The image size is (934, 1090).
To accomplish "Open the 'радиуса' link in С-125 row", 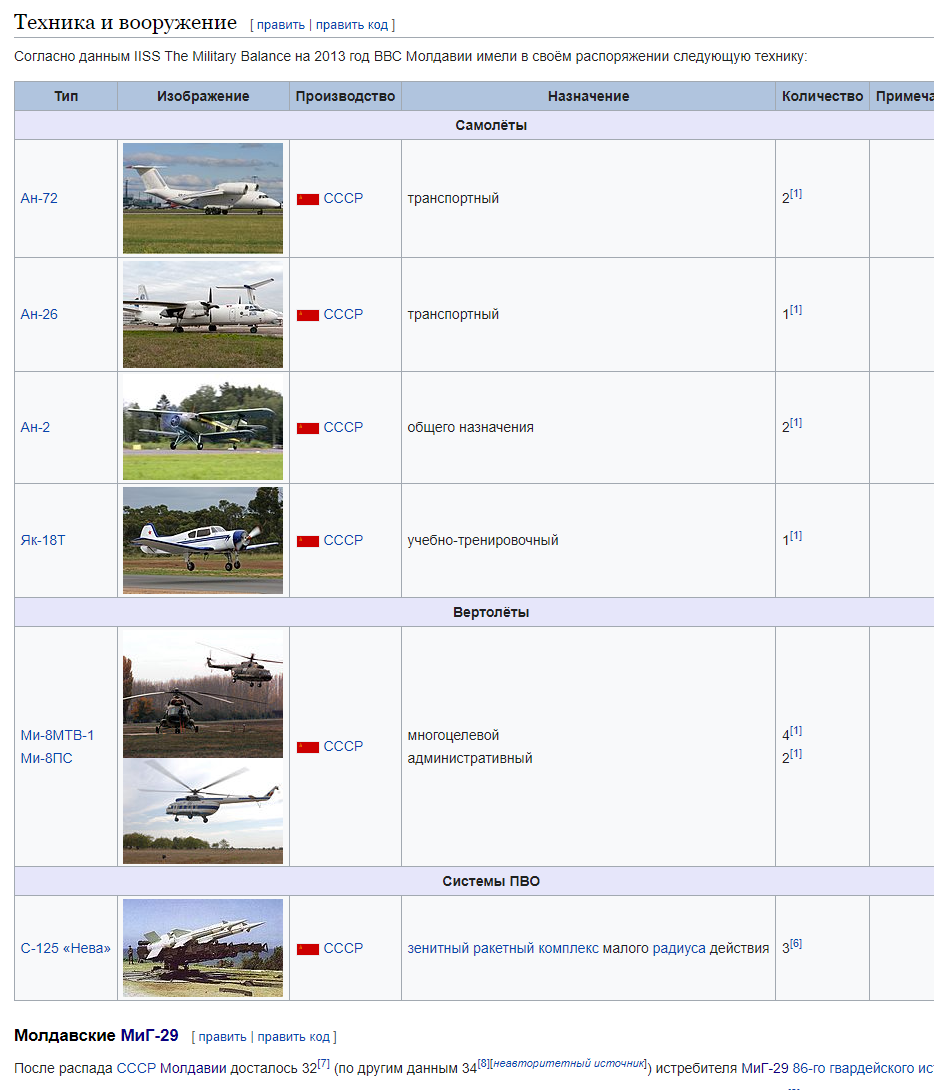I will 679,948.
